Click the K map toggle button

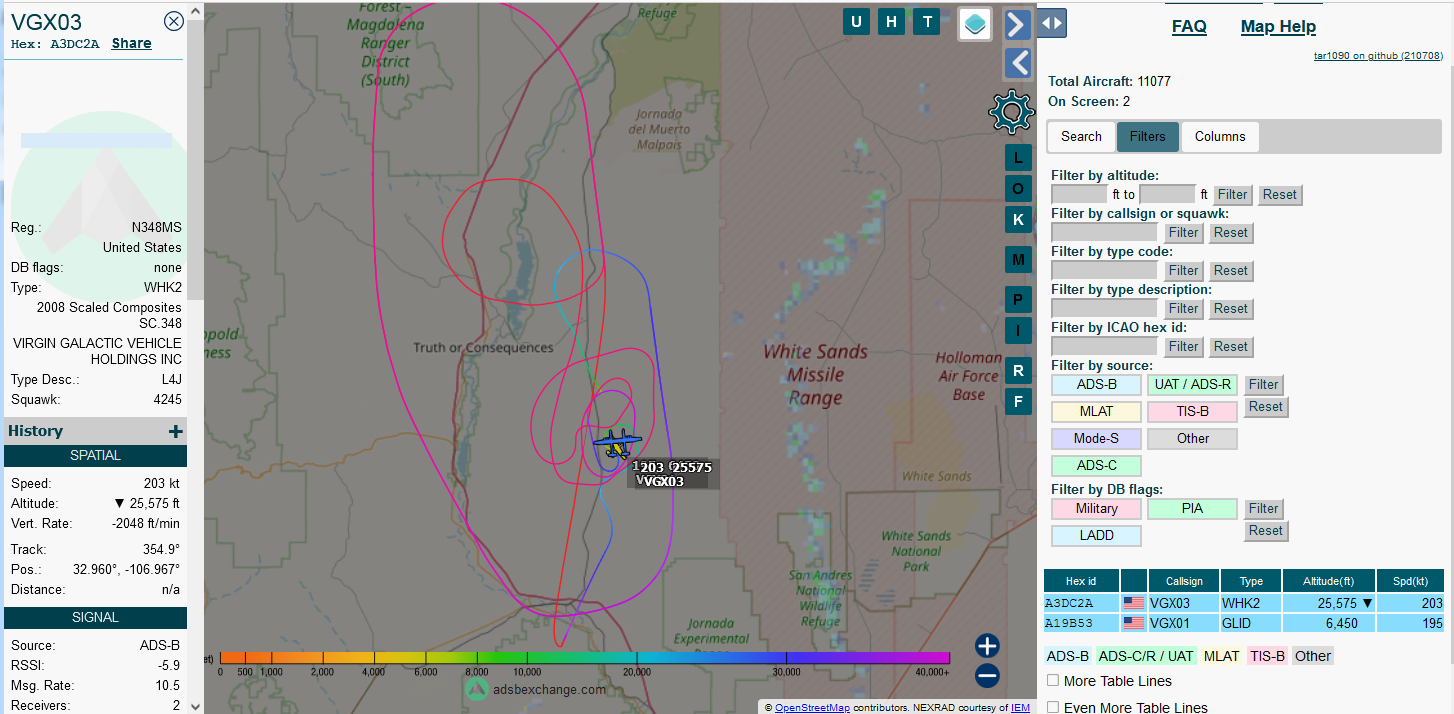pos(1018,220)
